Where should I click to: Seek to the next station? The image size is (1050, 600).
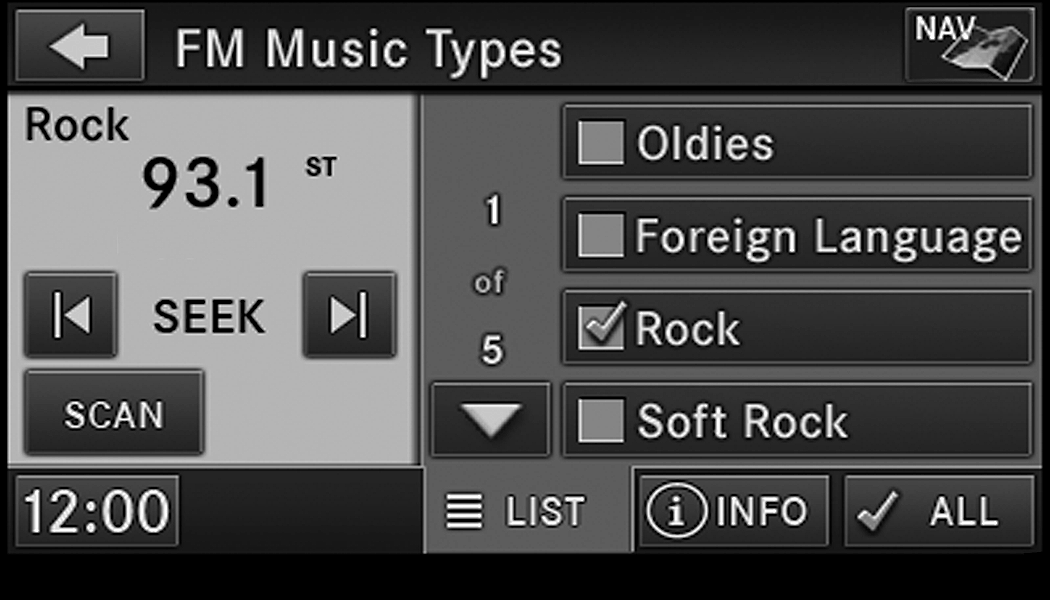coord(349,315)
